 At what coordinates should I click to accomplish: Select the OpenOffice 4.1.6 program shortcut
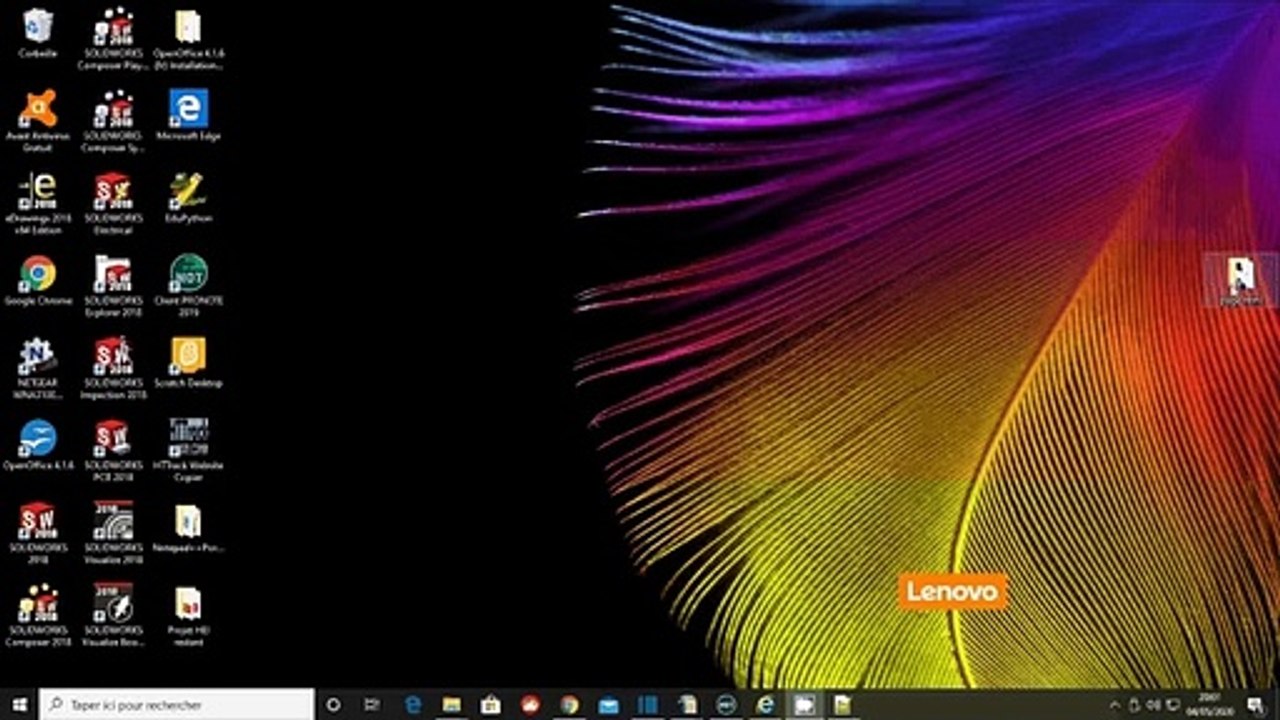pos(38,445)
